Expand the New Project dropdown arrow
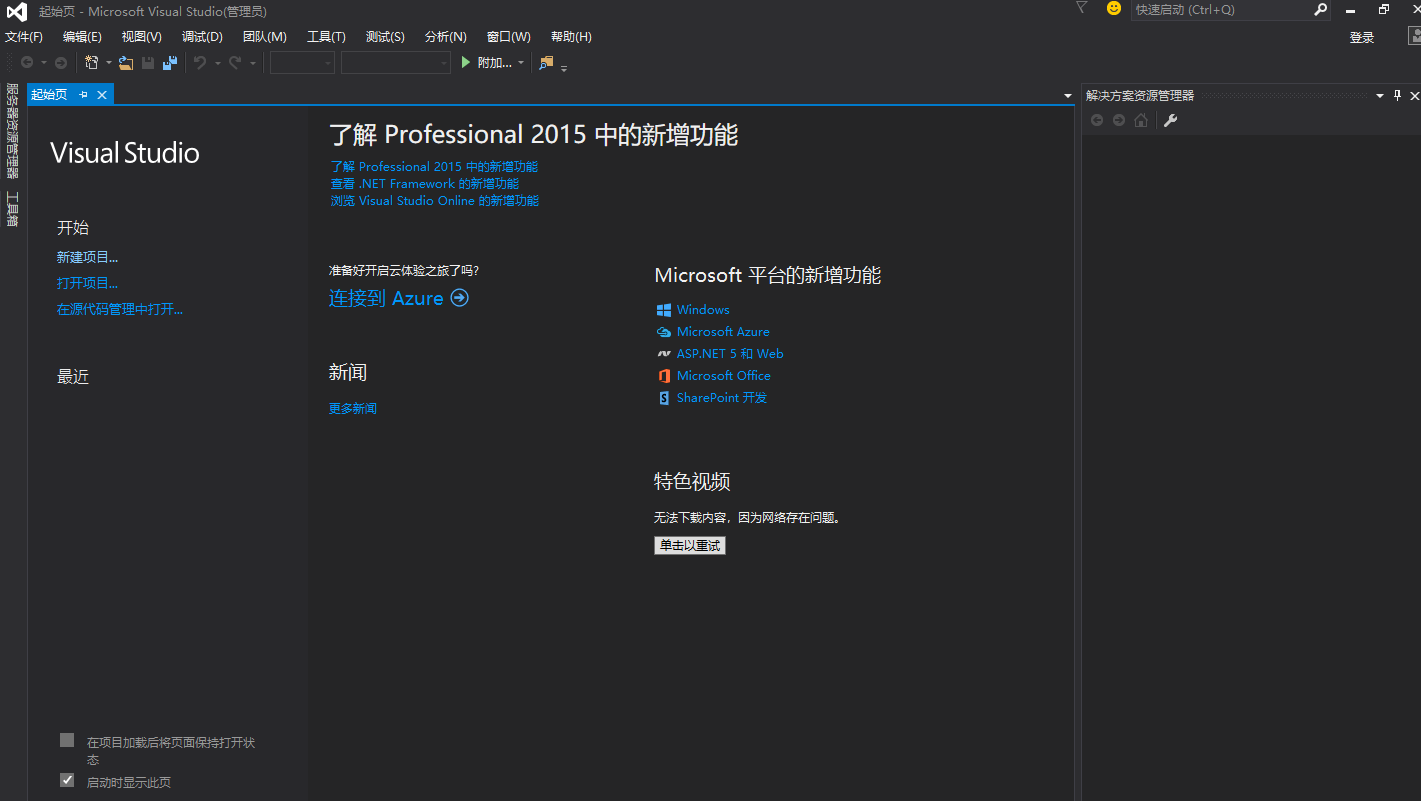This screenshot has width=1421, height=801. (x=108, y=63)
